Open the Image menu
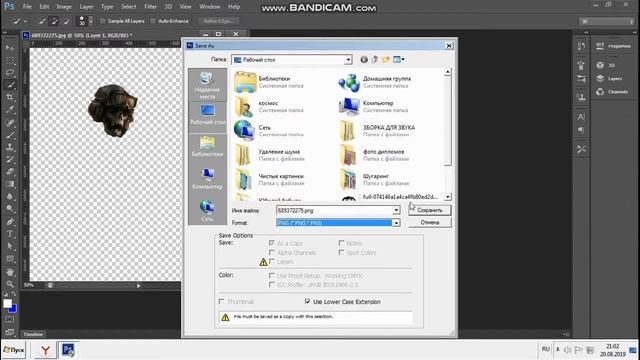 pyautogui.click(x=64, y=7)
